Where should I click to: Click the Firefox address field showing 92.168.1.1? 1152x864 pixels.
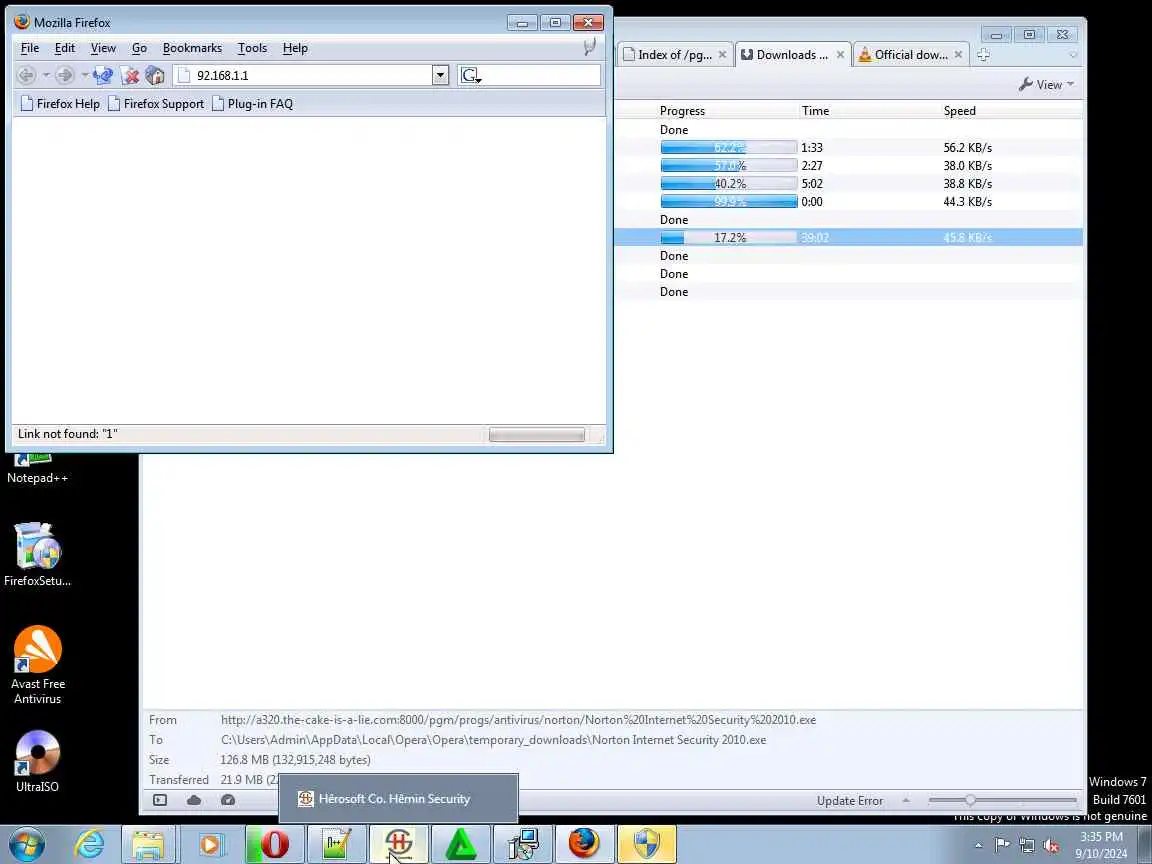pos(303,75)
